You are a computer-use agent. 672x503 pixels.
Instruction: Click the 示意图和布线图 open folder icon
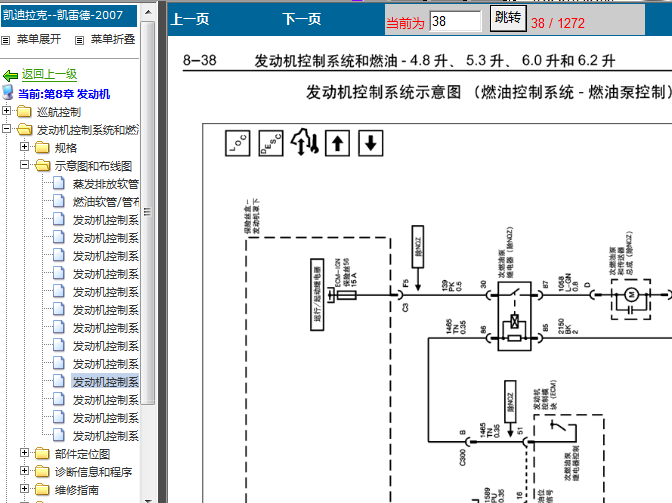[x=42, y=166]
